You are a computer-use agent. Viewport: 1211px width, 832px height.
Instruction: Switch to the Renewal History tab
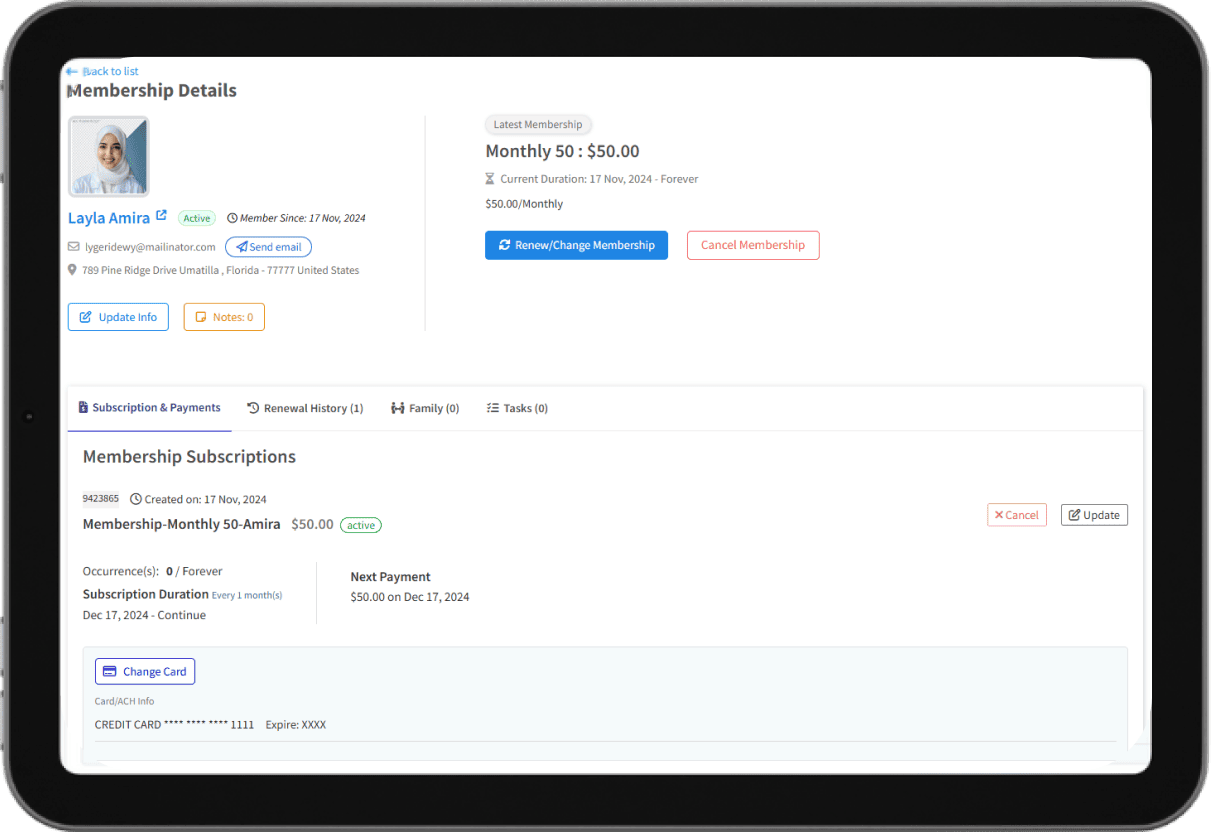(x=305, y=408)
